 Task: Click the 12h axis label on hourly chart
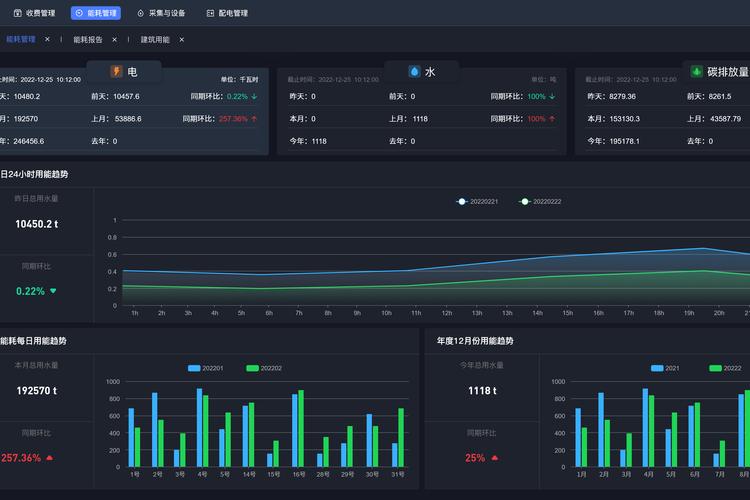tap(447, 313)
